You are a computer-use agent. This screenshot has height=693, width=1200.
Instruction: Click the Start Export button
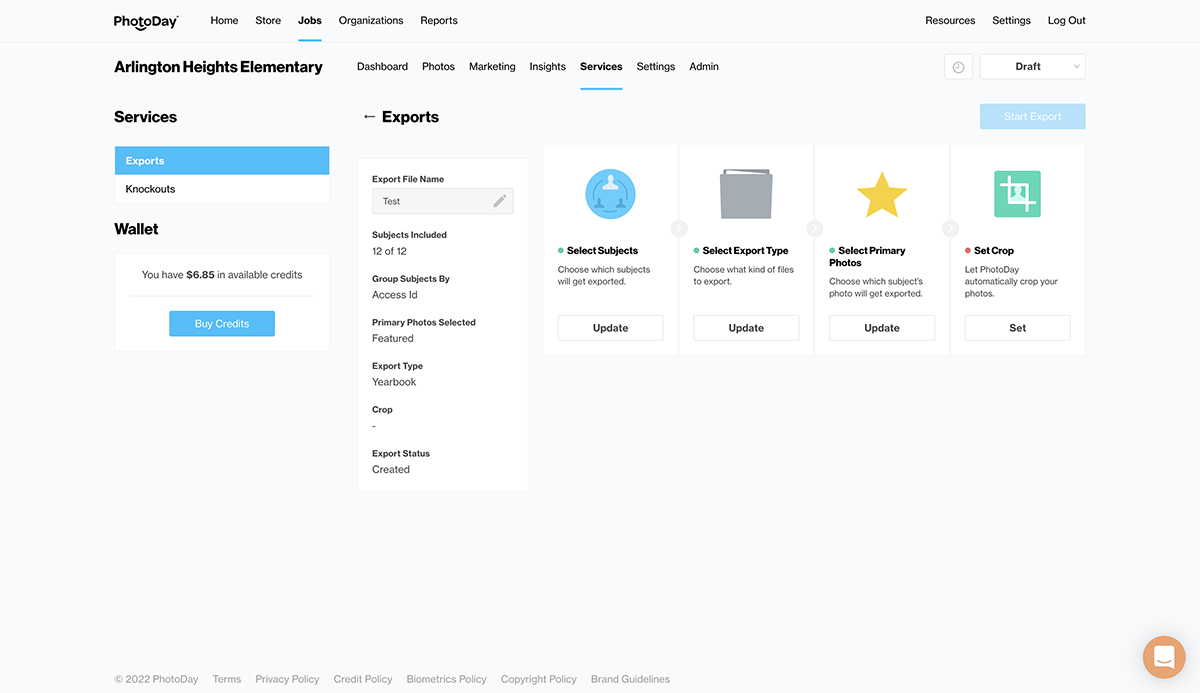1032,117
